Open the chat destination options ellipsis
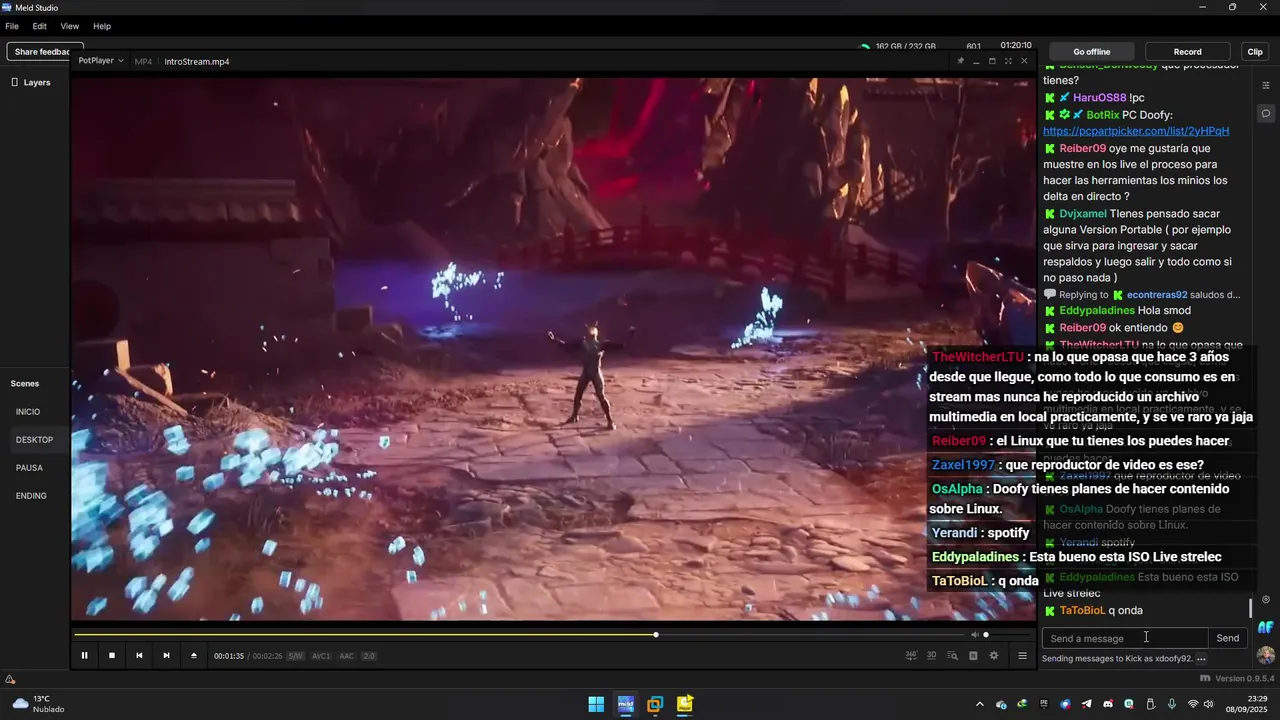The height and width of the screenshot is (720, 1280). coord(1201,659)
